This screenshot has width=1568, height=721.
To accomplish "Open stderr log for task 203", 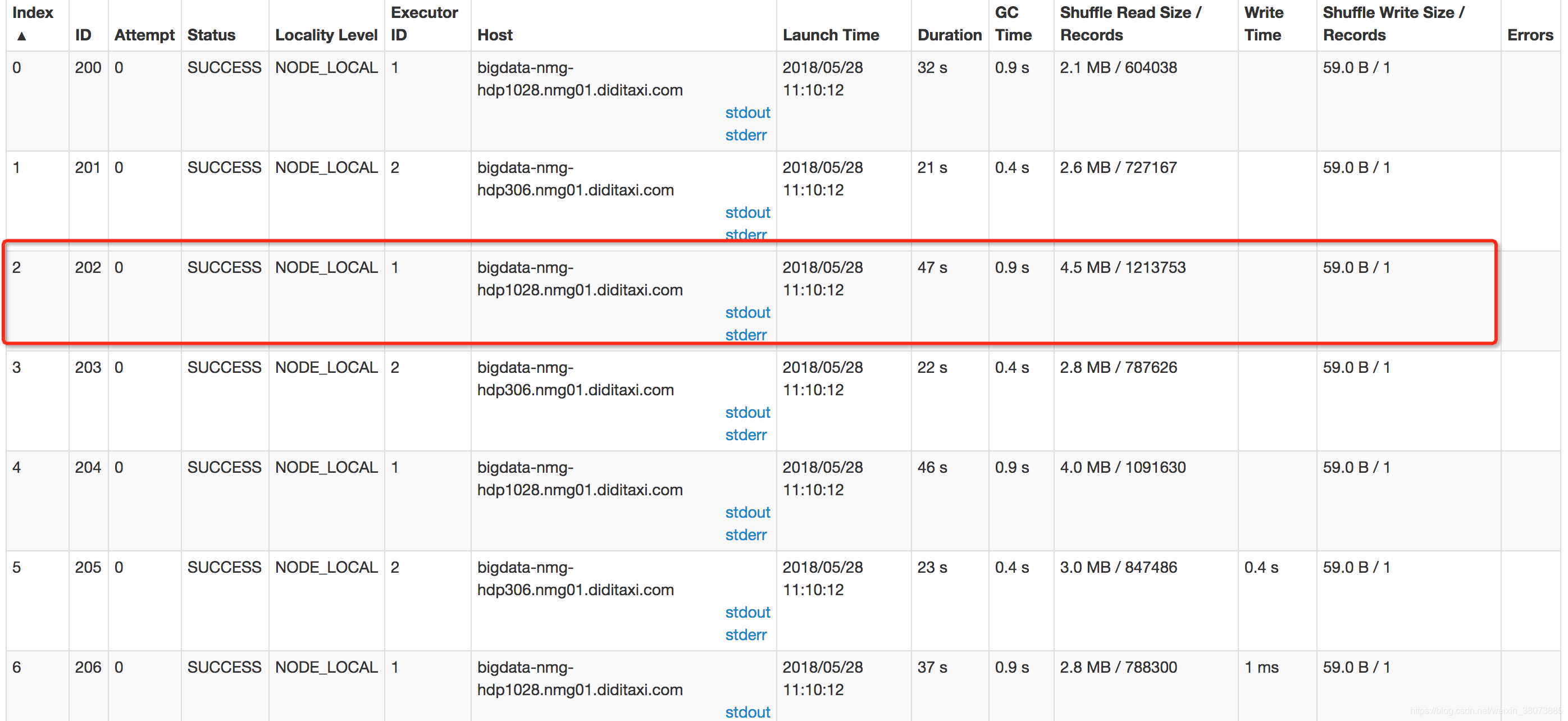I will tap(746, 435).
